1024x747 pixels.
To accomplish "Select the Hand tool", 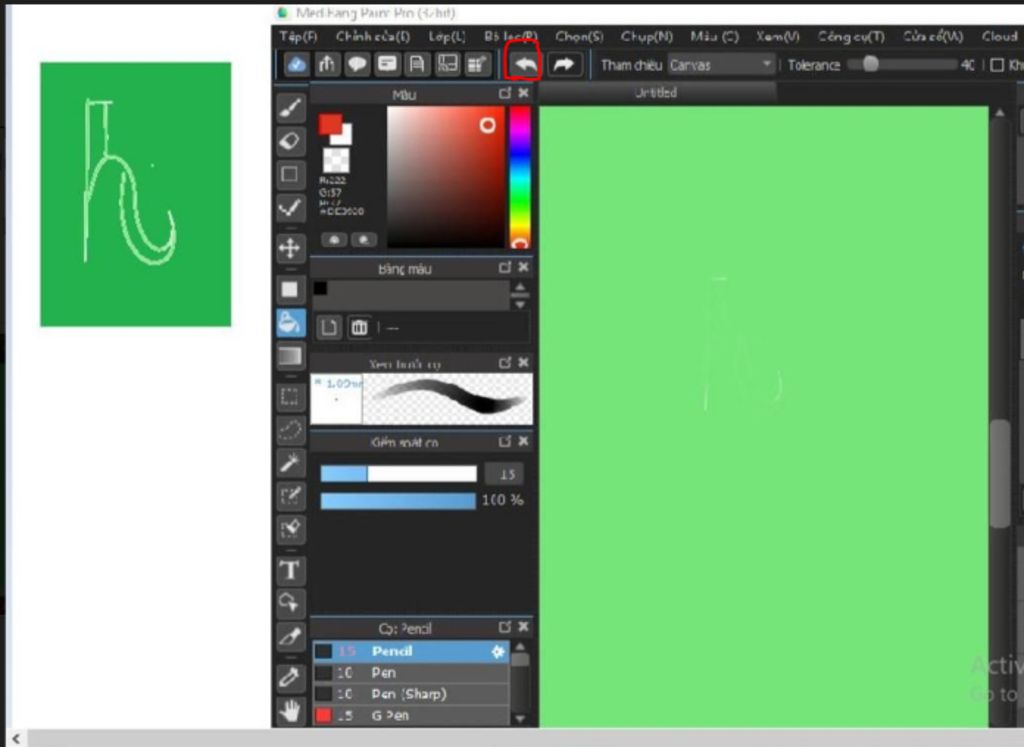I will (x=291, y=710).
